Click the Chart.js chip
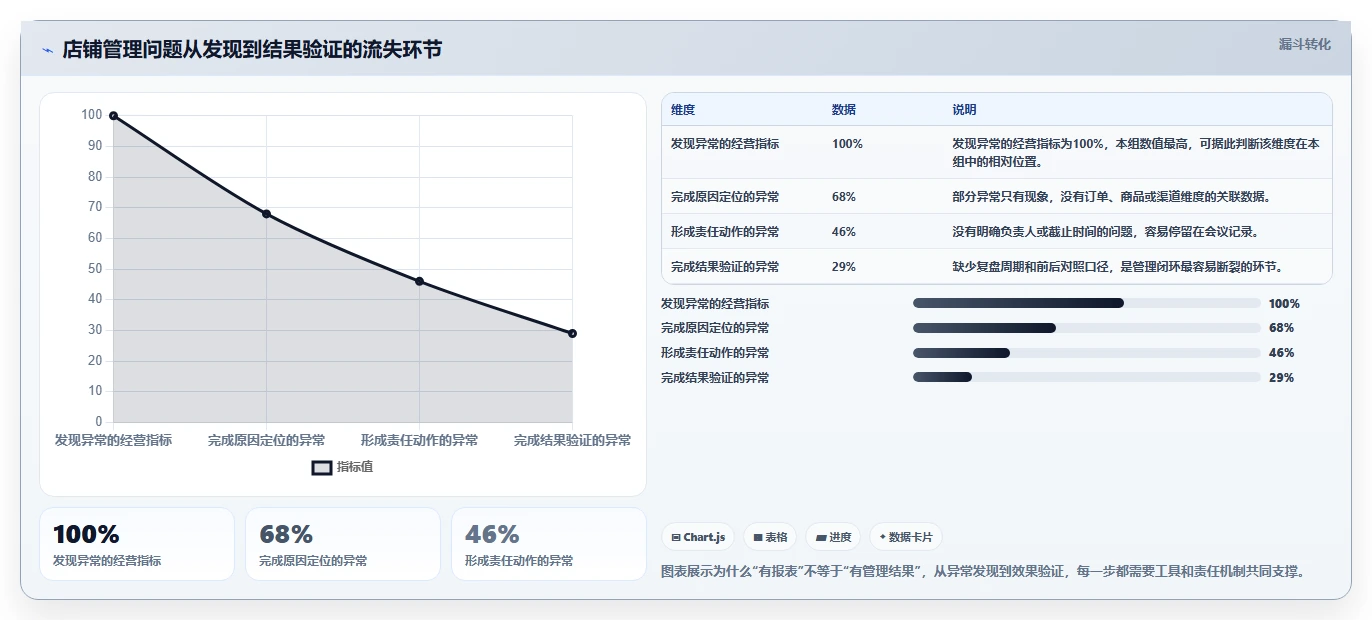Image resolution: width=1372 pixels, height=620 pixels. [697, 537]
